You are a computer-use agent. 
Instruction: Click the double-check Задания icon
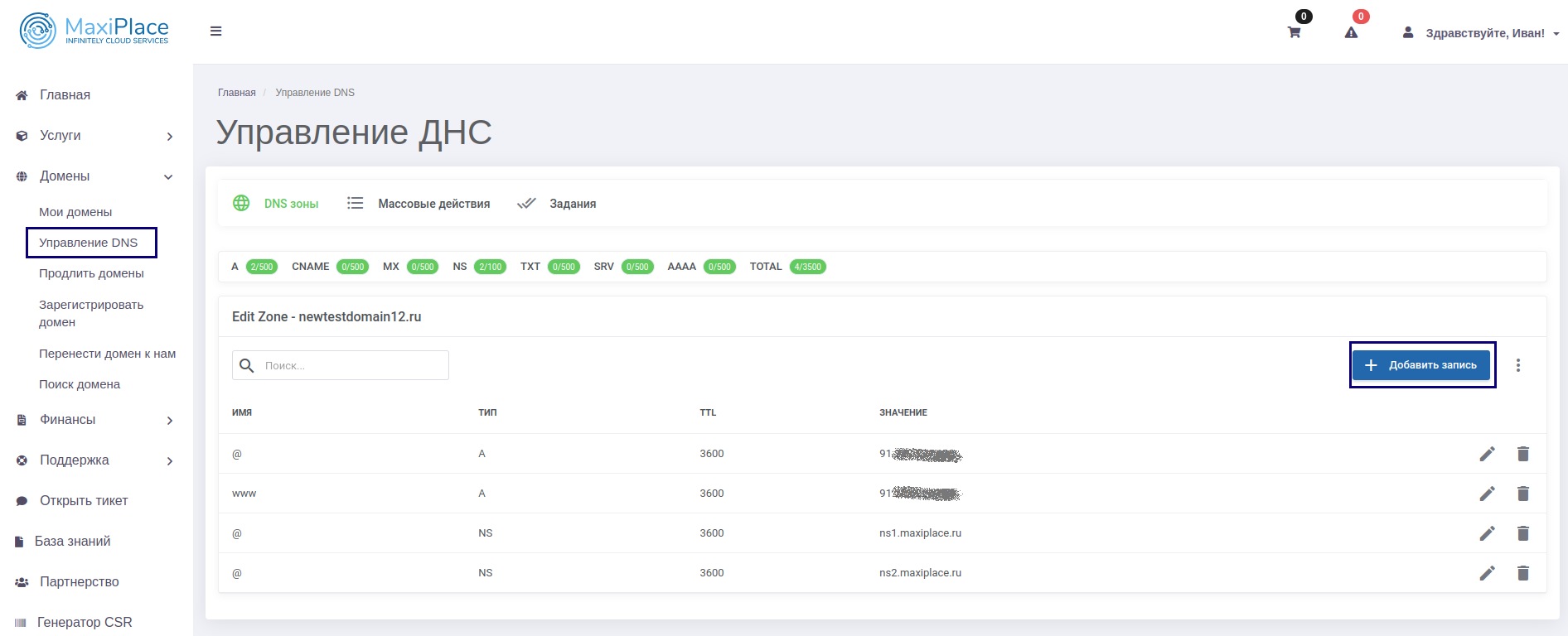526,203
